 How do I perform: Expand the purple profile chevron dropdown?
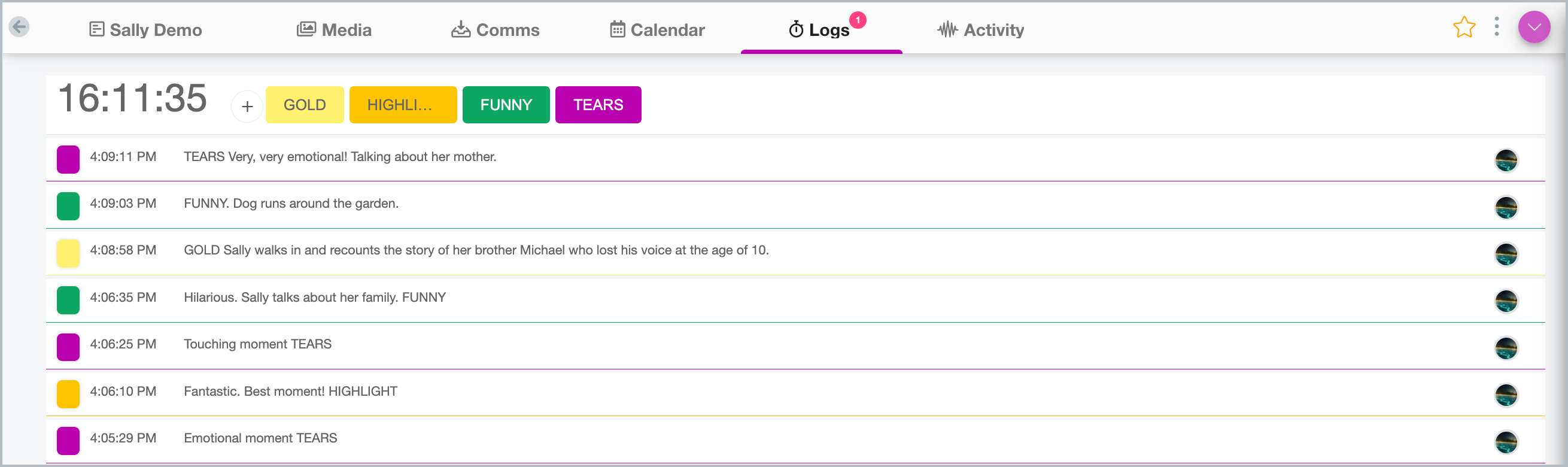pos(1534,27)
